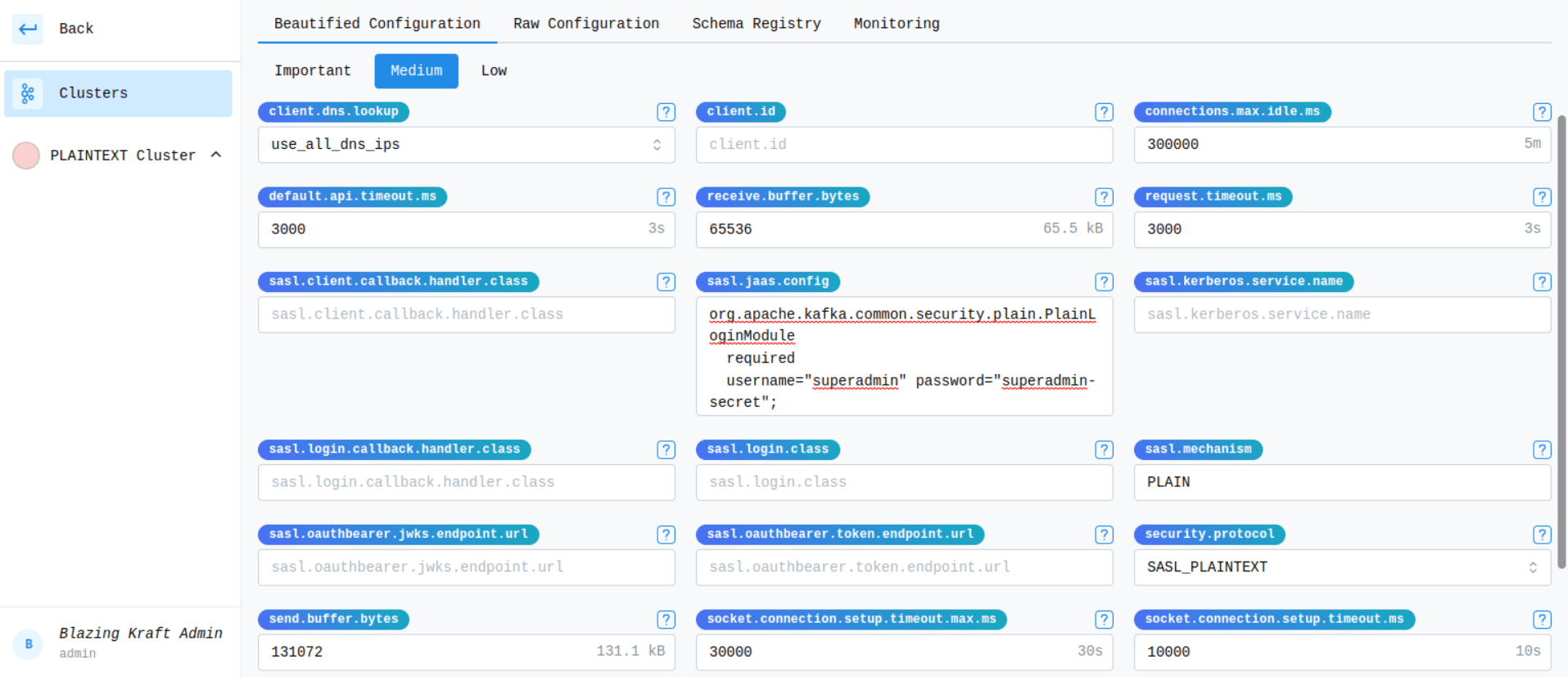Focus the send.buffer.bytes input with 131072

coord(466,652)
